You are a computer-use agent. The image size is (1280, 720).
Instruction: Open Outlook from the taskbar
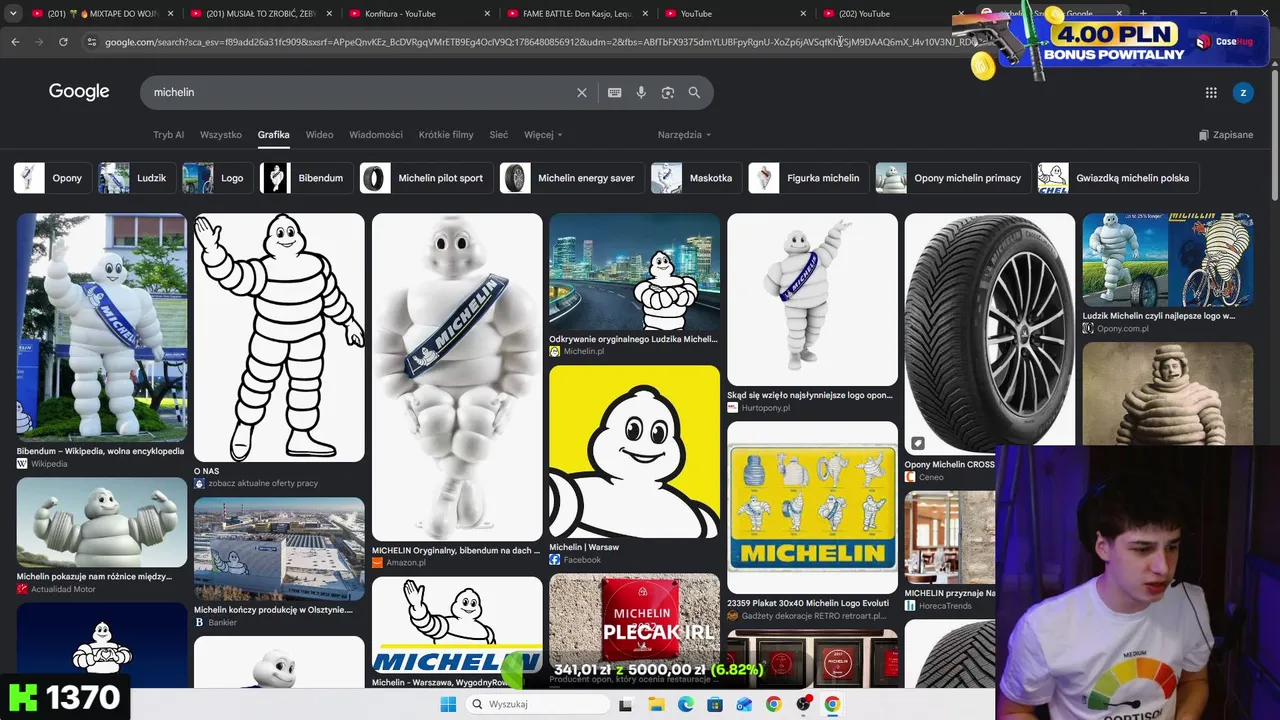coord(744,705)
